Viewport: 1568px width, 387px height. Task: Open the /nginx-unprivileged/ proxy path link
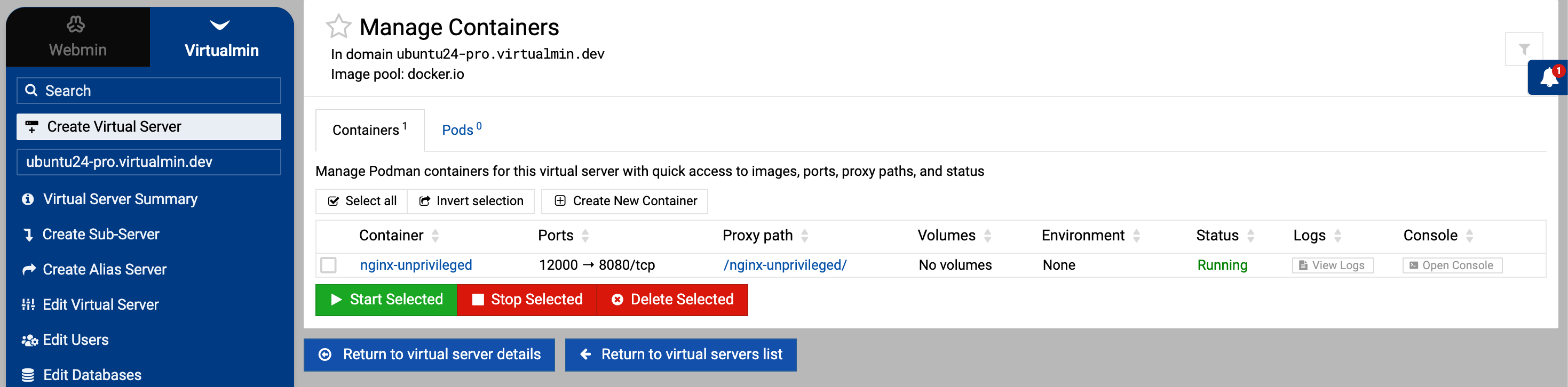pyautogui.click(x=785, y=265)
